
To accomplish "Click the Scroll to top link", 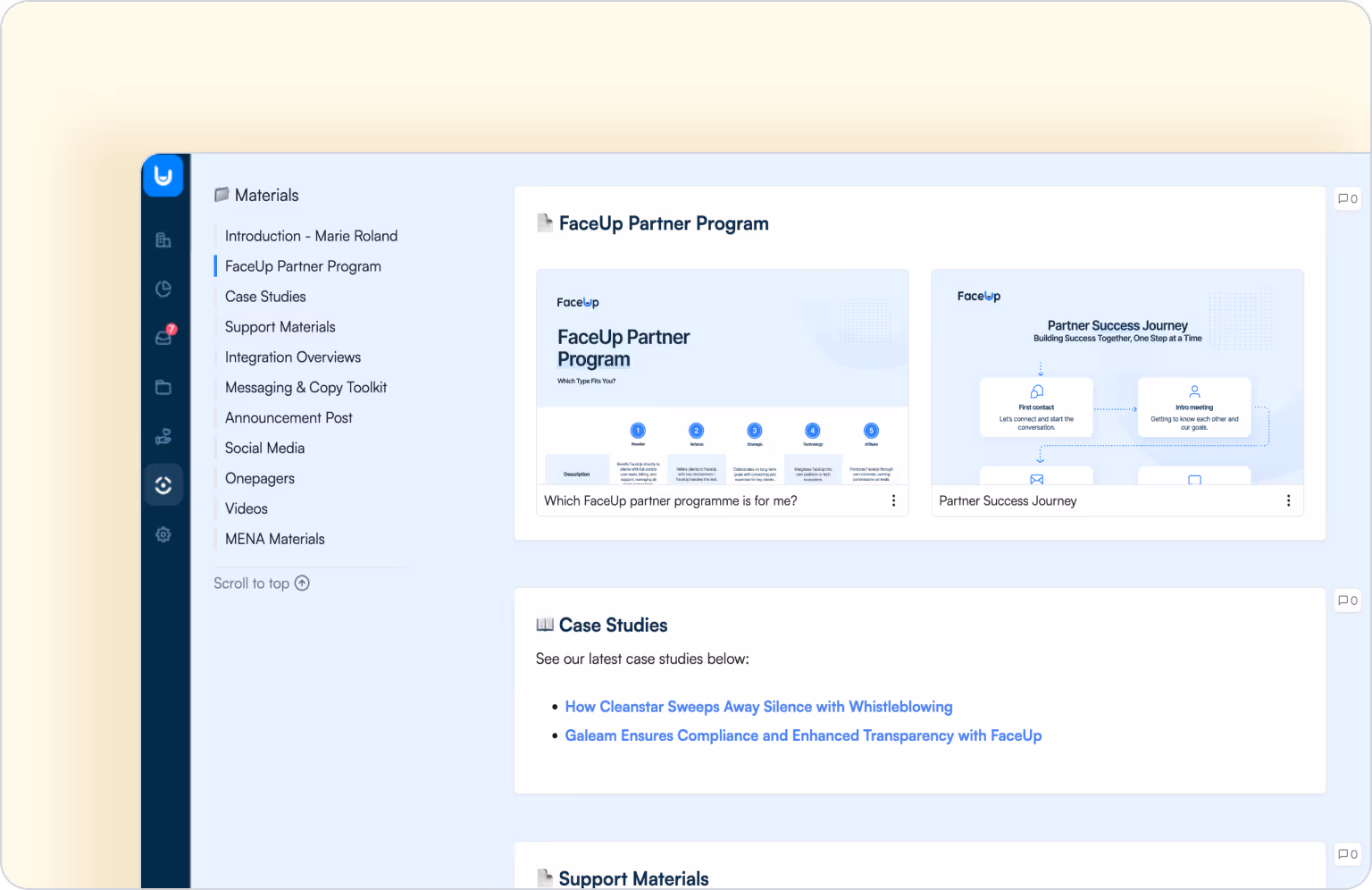I will [x=261, y=584].
